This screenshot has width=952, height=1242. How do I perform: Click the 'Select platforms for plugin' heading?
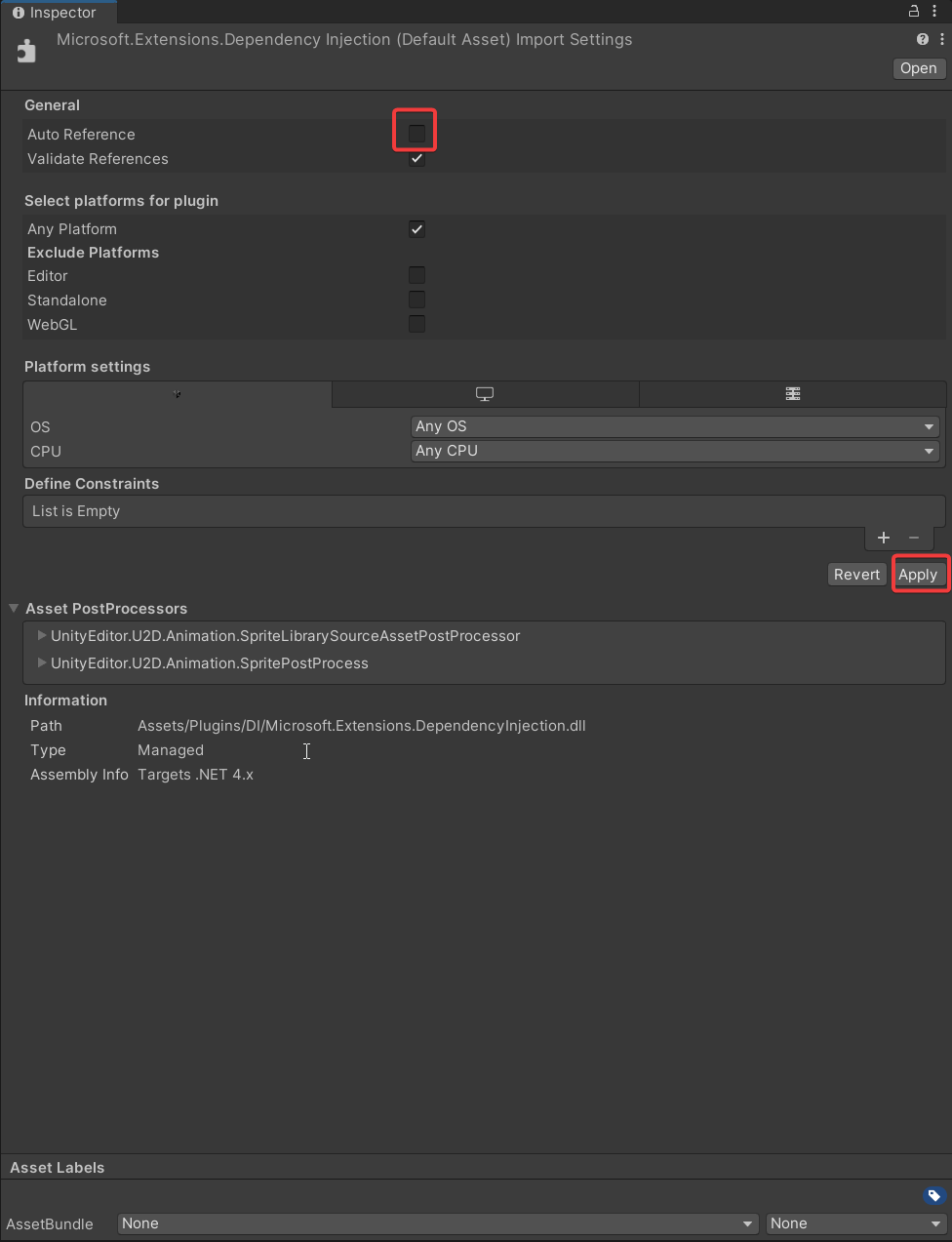pyautogui.click(x=121, y=201)
